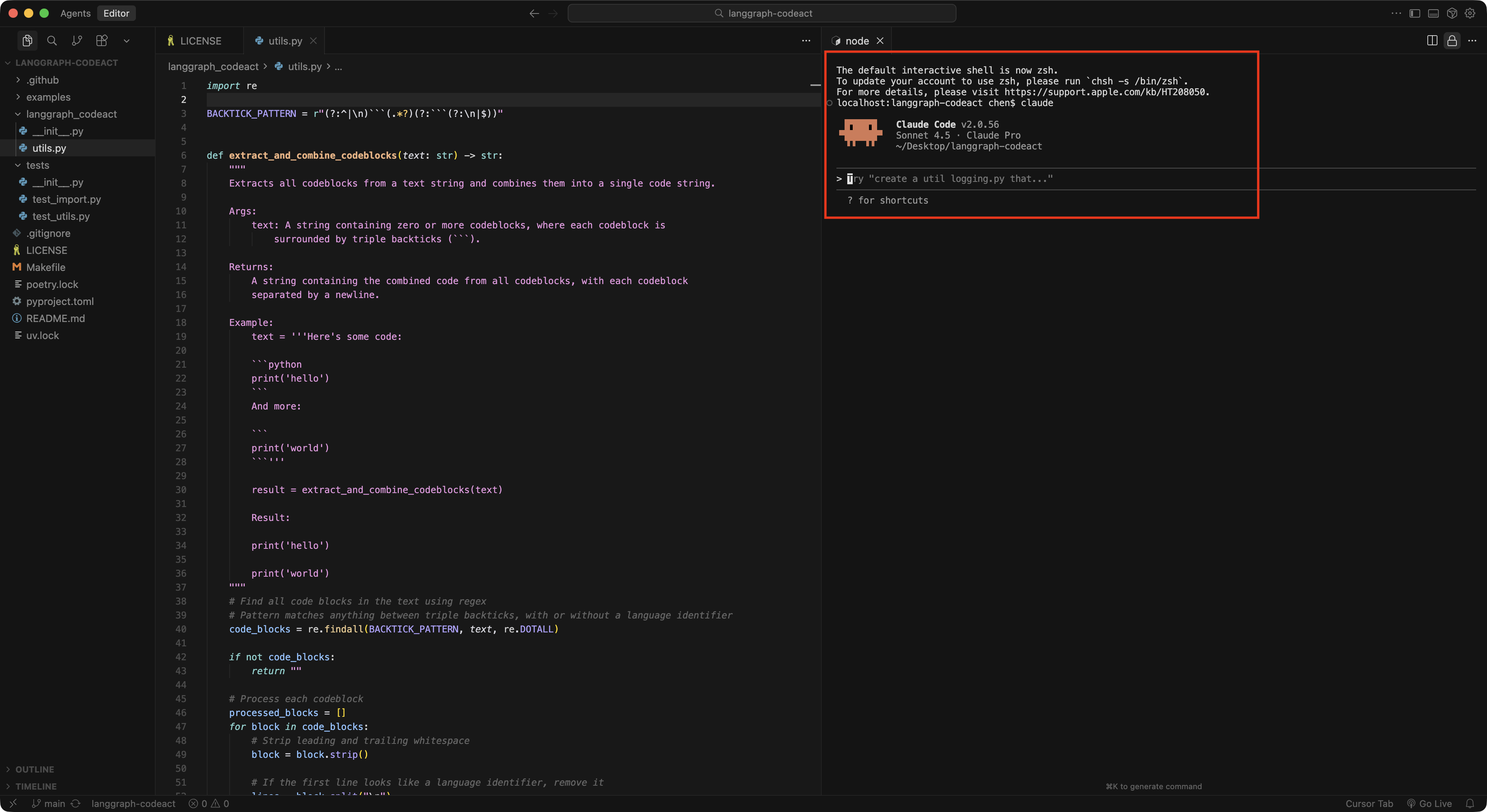Click the langgraph-codeact command search field
1487x812 pixels.
(x=761, y=13)
